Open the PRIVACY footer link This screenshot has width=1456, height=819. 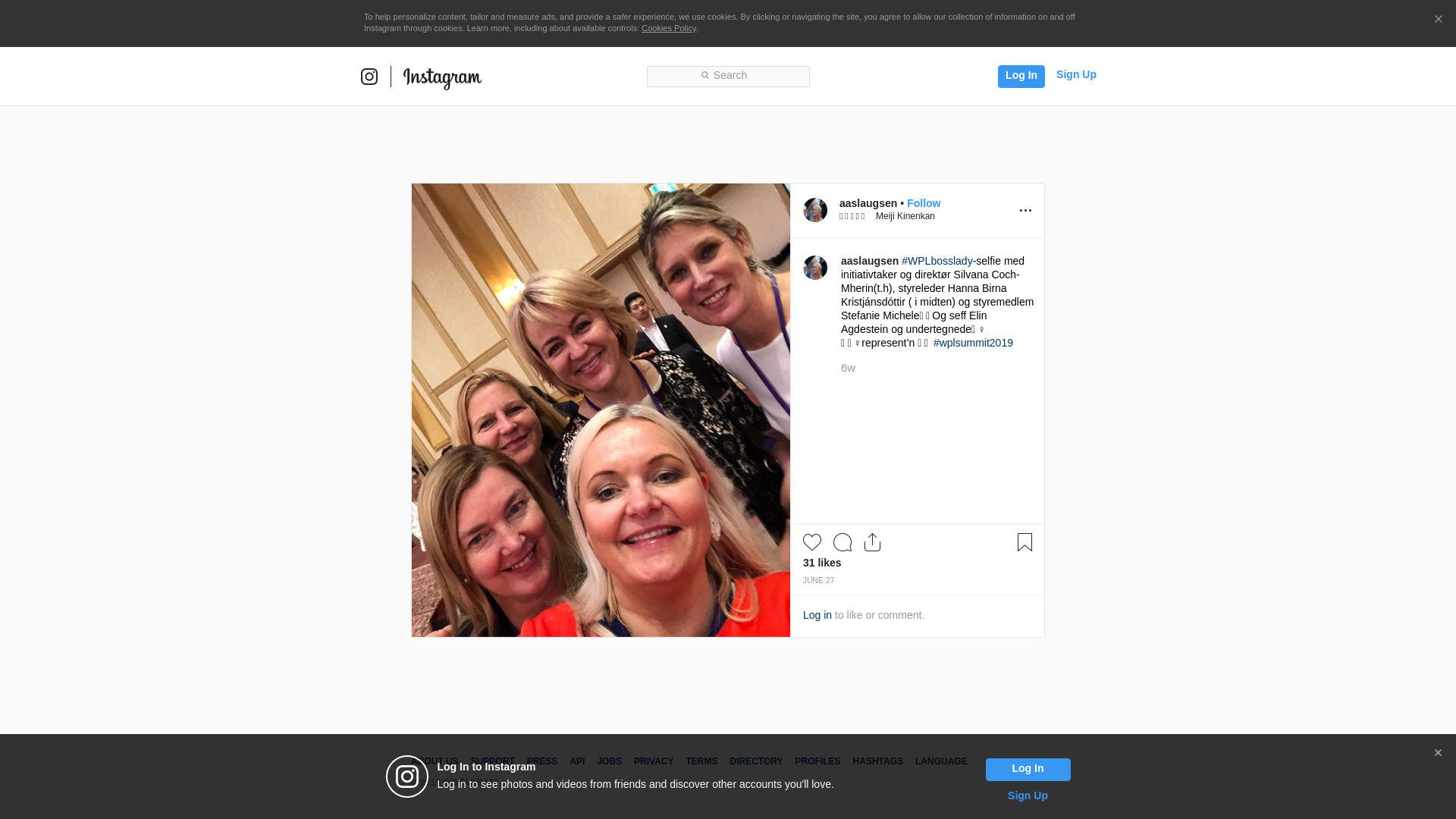[653, 761]
